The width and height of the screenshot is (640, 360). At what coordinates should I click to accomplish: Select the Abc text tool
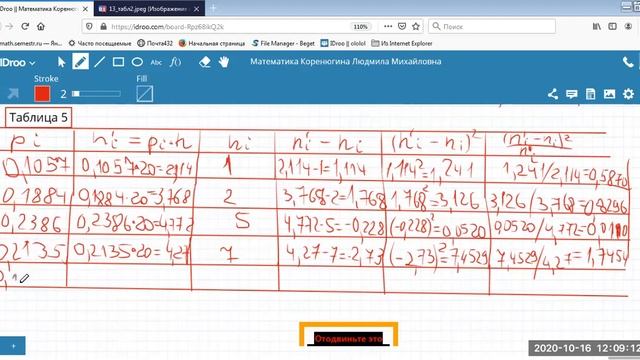[156, 62]
